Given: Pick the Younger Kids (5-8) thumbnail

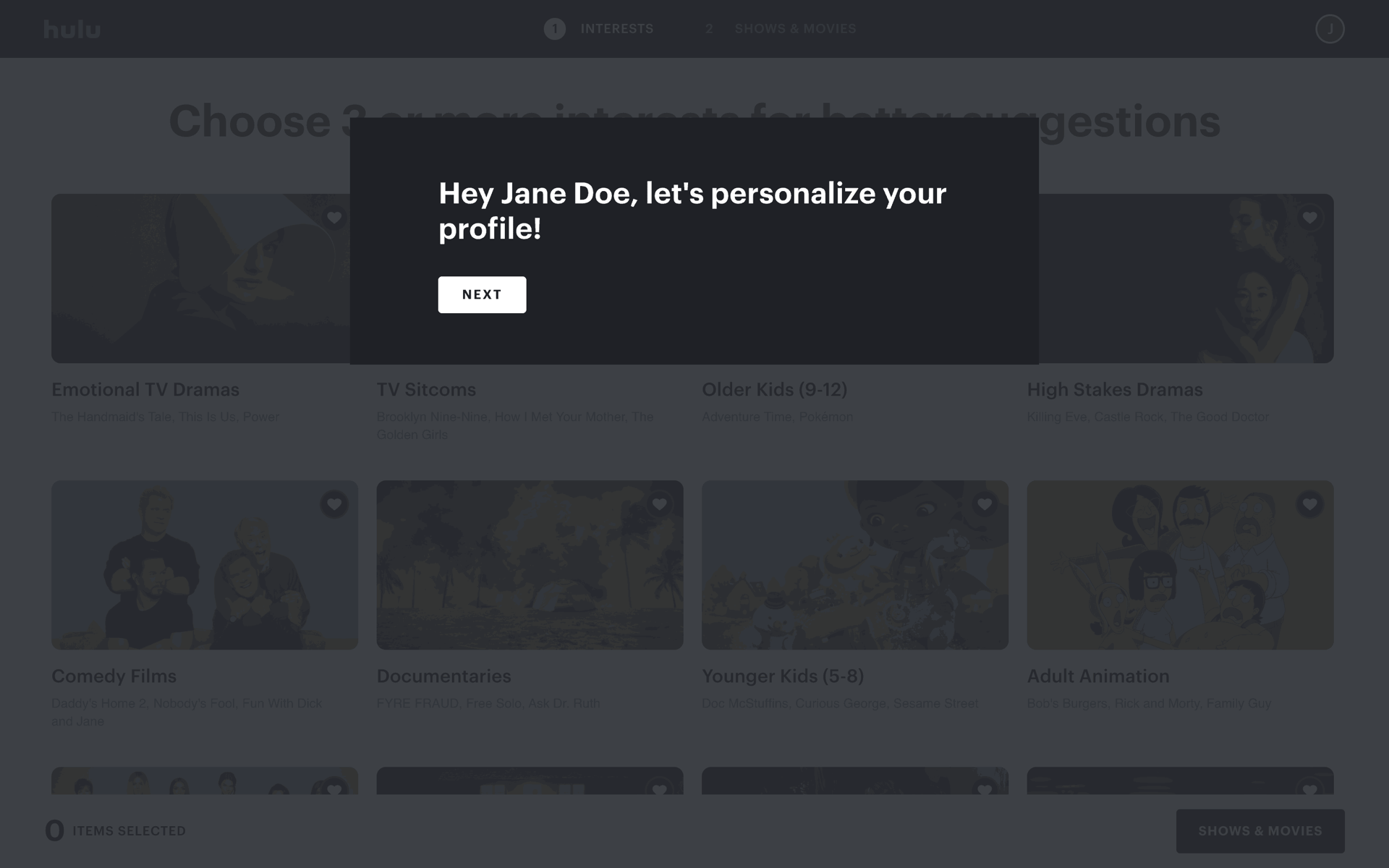Looking at the screenshot, I should 855,565.
